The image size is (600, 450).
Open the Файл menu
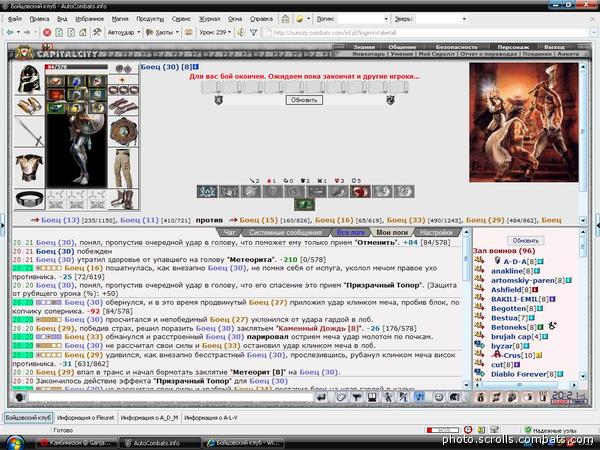[x=15, y=19]
